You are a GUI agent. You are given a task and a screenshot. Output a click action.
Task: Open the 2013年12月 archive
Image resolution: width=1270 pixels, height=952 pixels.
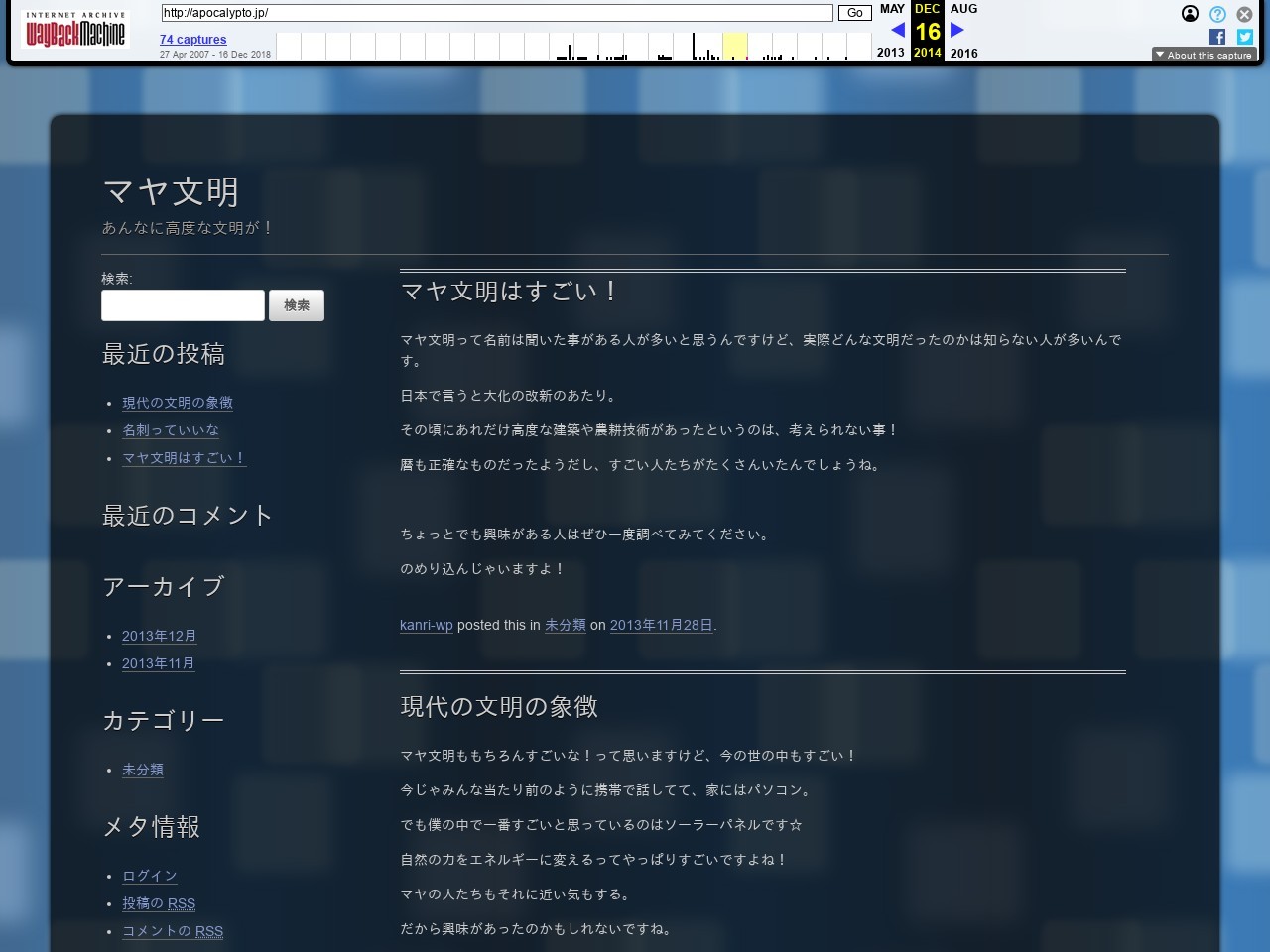(x=159, y=636)
